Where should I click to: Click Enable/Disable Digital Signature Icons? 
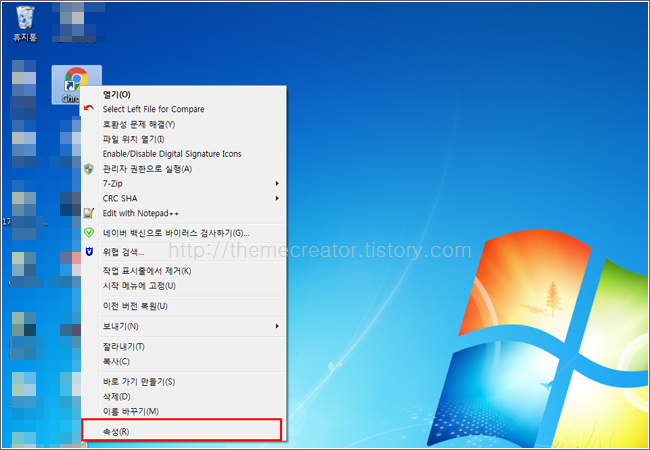[184, 154]
